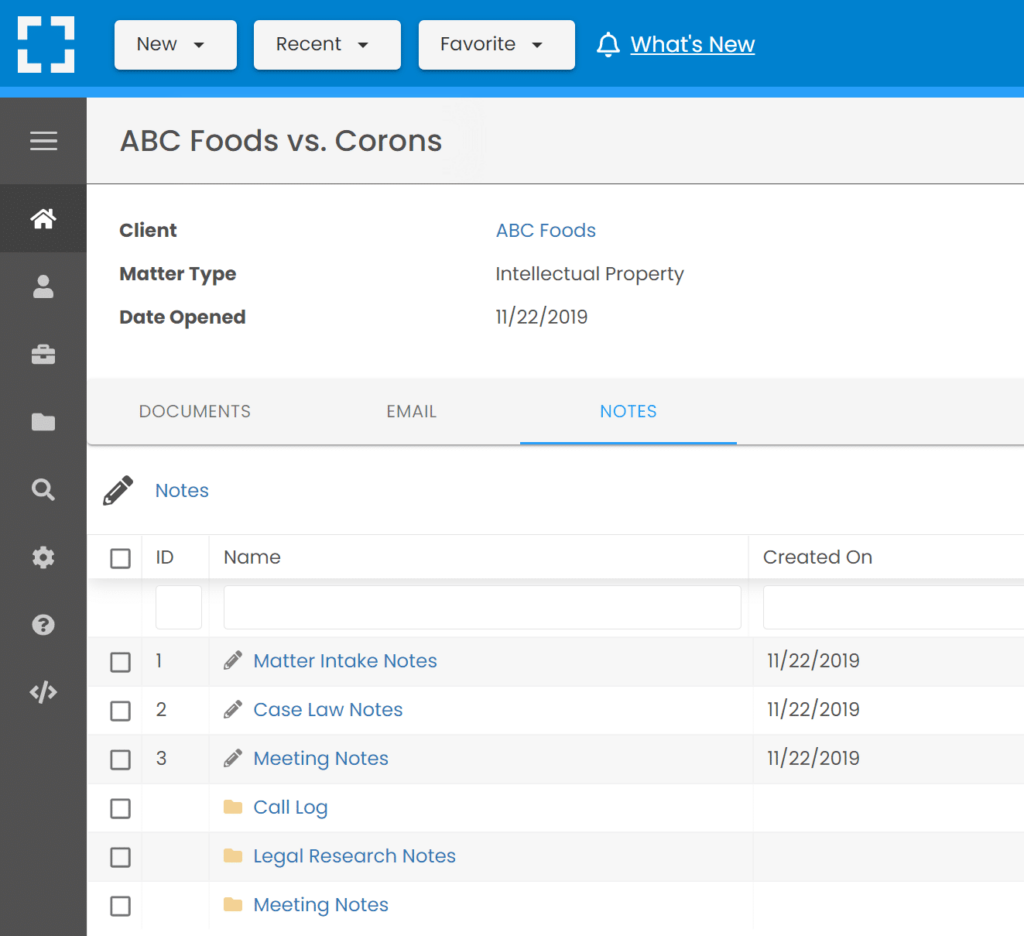
Task: Click the home icon in sidebar
Action: pos(43,219)
